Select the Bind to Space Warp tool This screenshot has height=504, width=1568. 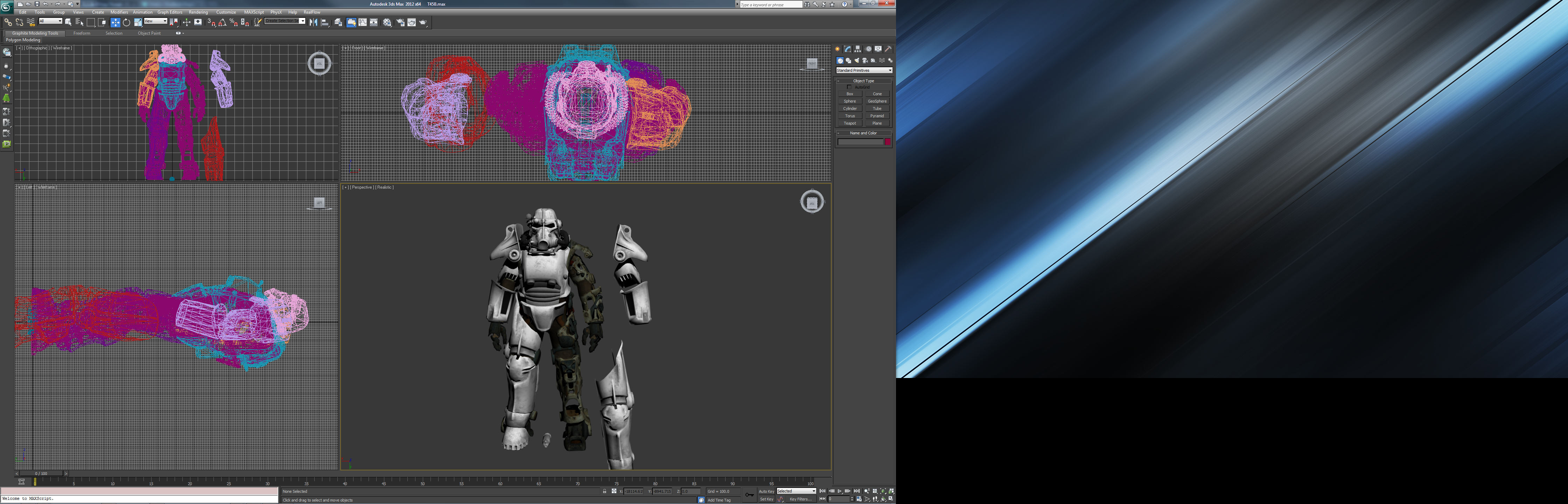(x=31, y=22)
